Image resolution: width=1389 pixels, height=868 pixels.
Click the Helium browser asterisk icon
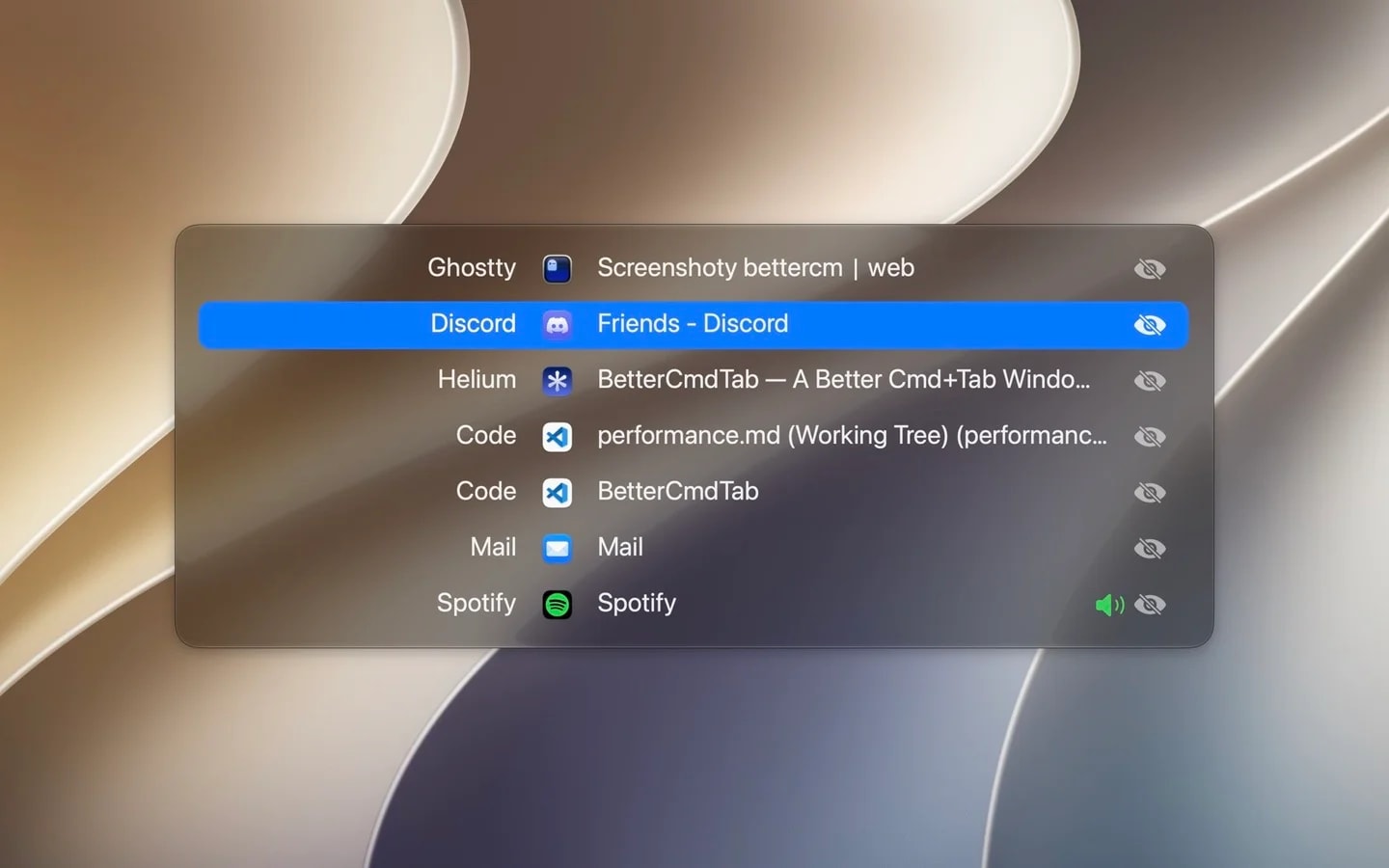[557, 381]
